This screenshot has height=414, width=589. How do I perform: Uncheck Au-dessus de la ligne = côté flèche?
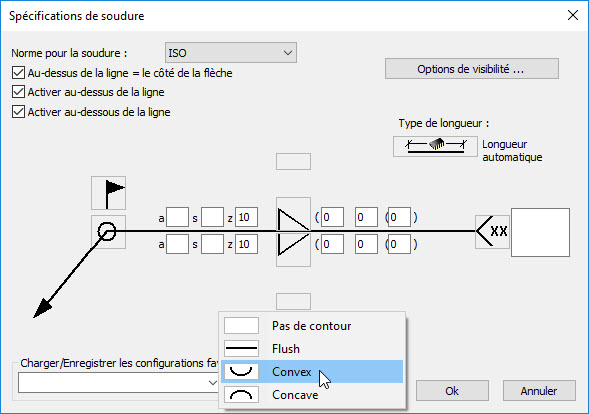tap(18, 73)
